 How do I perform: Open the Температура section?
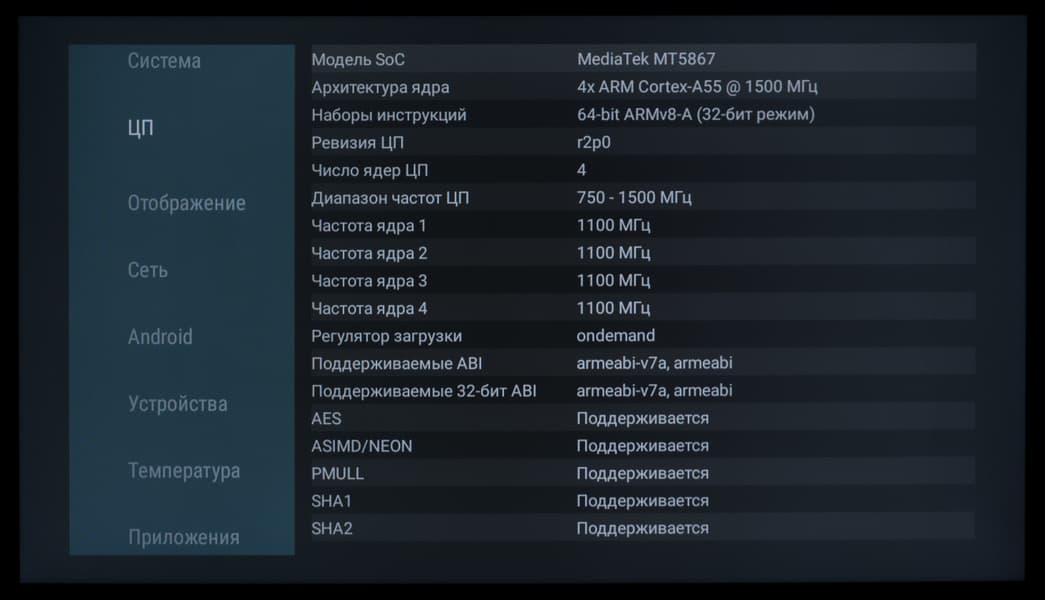[x=184, y=471]
